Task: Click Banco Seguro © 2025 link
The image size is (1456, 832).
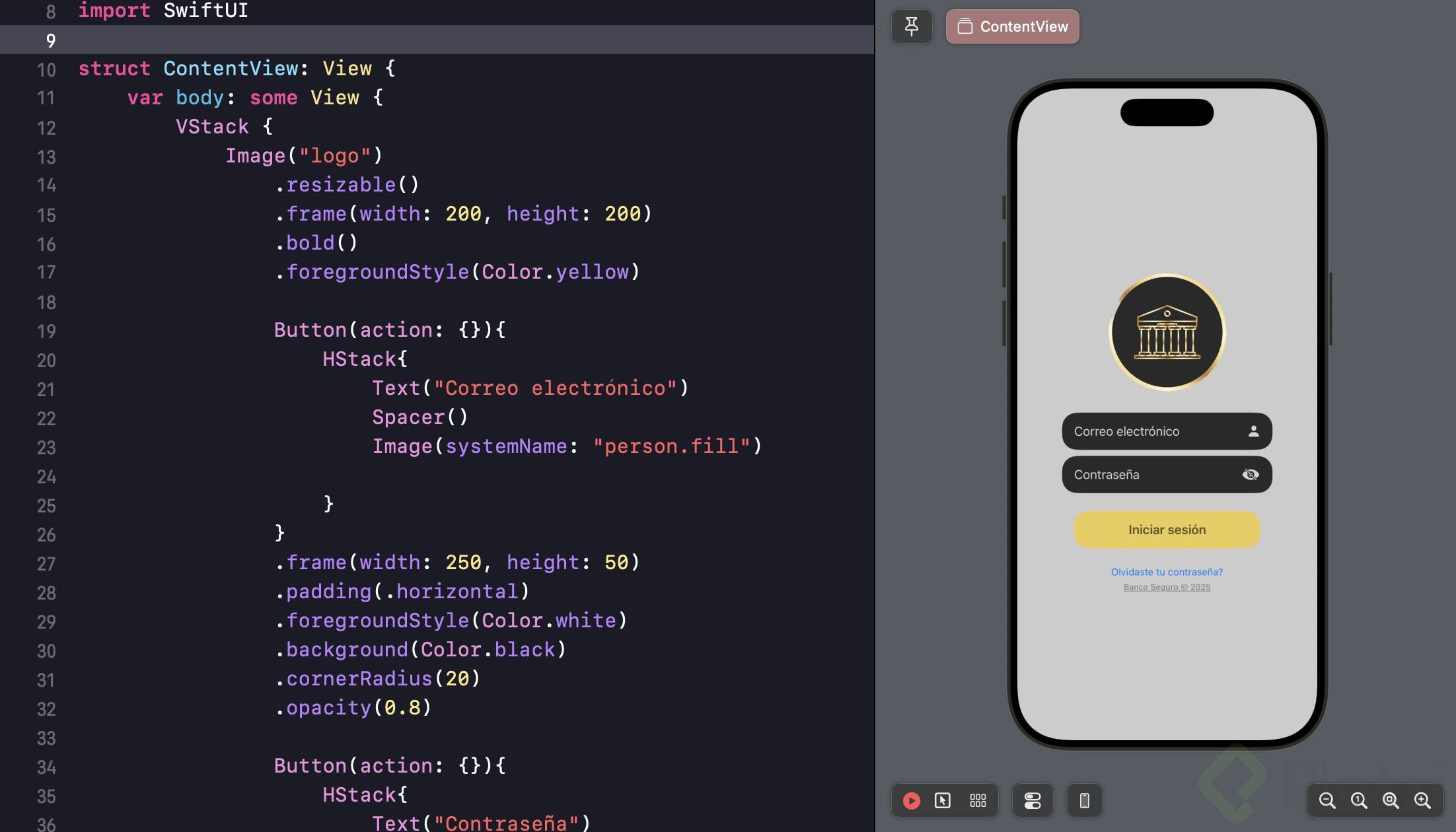Action: pos(1167,587)
